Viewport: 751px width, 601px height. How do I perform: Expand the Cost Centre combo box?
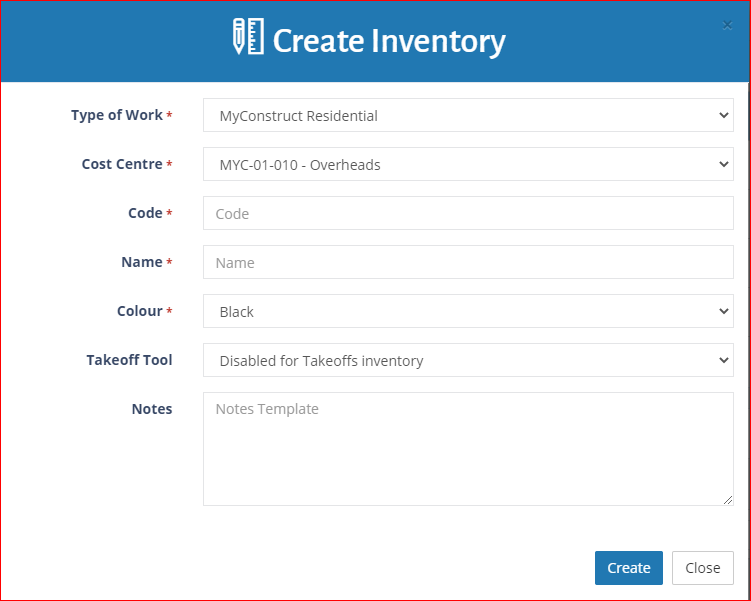pyautogui.click(x=468, y=164)
